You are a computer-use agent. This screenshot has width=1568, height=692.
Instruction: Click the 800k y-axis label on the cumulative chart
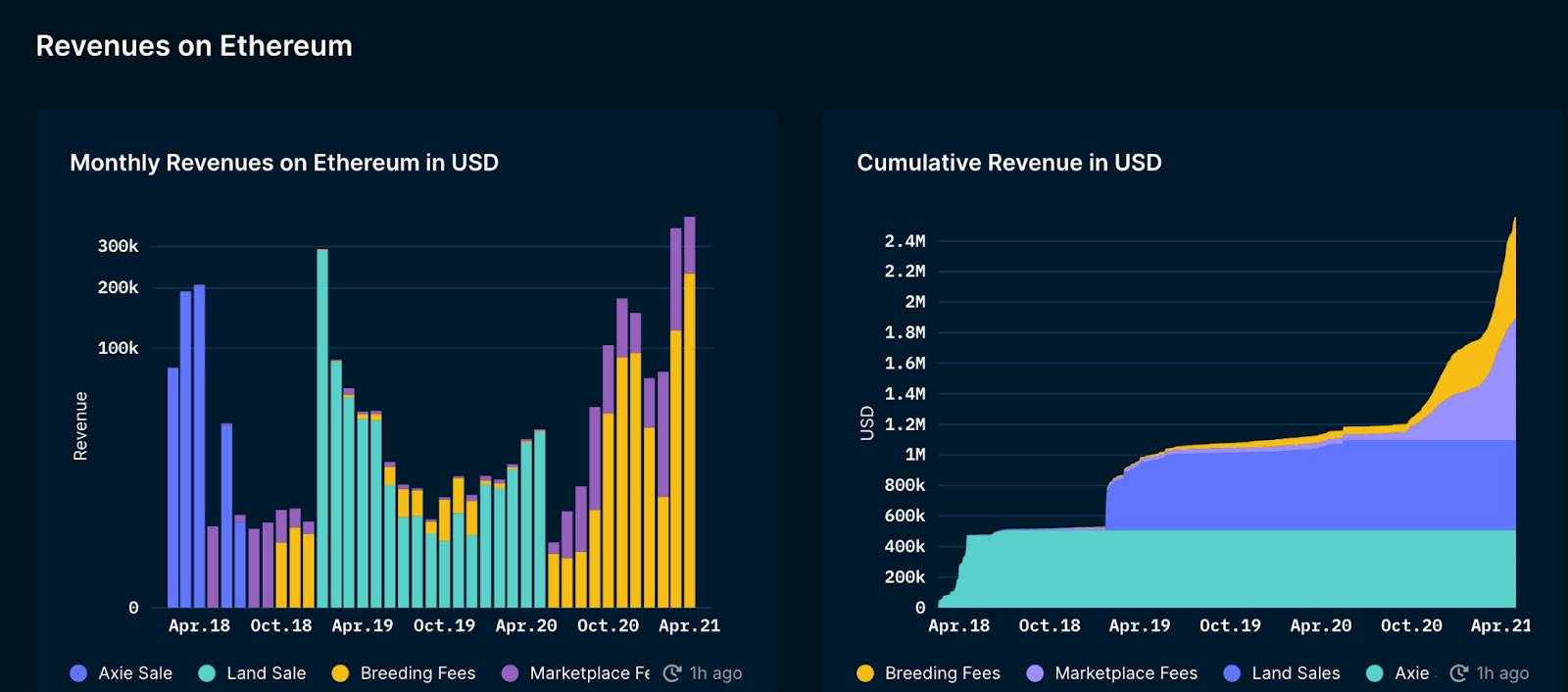[905, 485]
